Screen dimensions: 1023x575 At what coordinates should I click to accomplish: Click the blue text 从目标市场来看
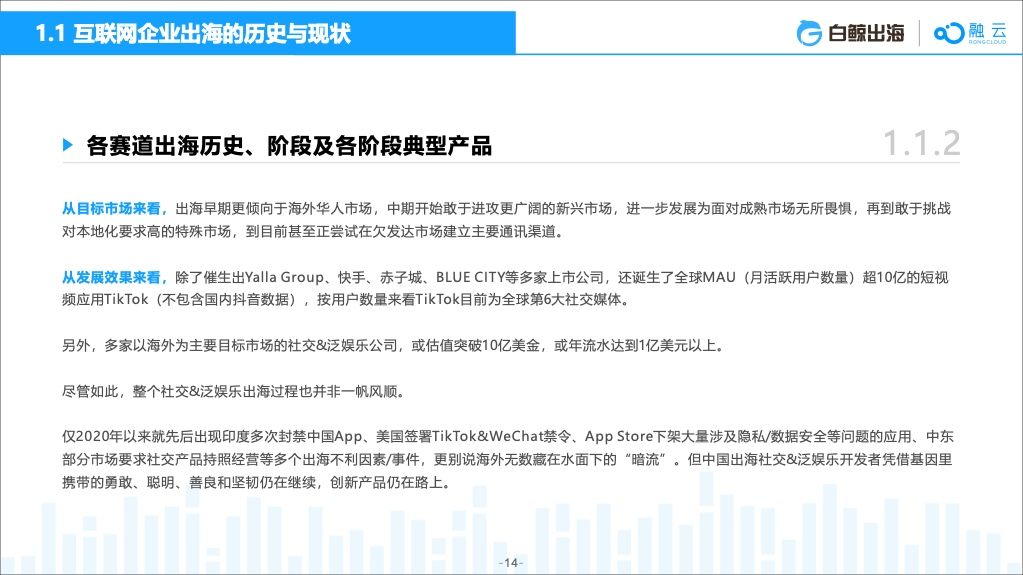pyautogui.click(x=111, y=209)
